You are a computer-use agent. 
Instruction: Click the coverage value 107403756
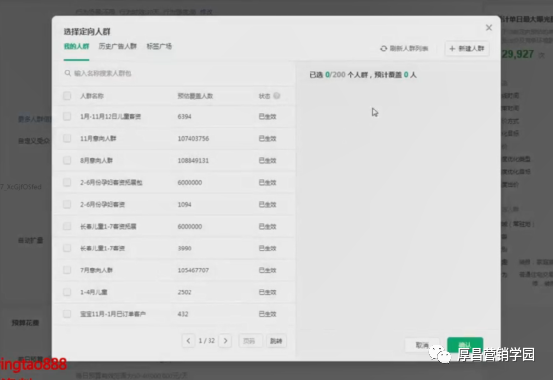(193, 138)
